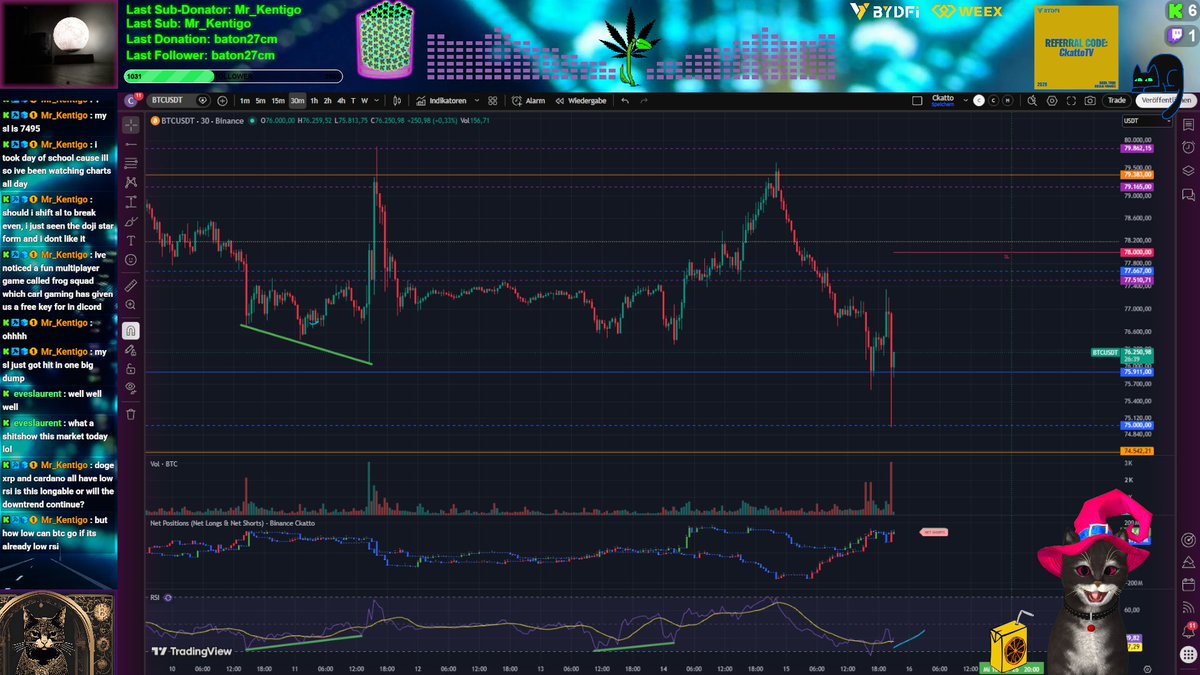Toggle hide all drawings eye icon

(x=131, y=389)
